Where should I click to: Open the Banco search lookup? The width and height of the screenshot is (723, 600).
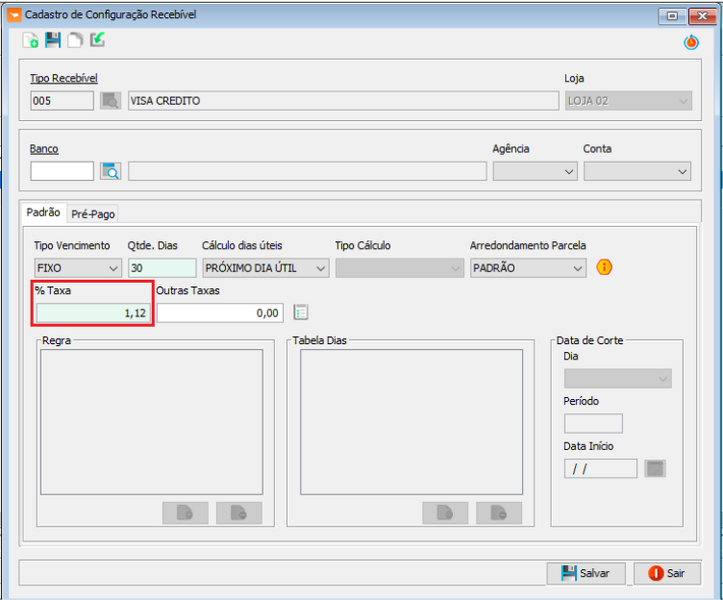click(110, 171)
